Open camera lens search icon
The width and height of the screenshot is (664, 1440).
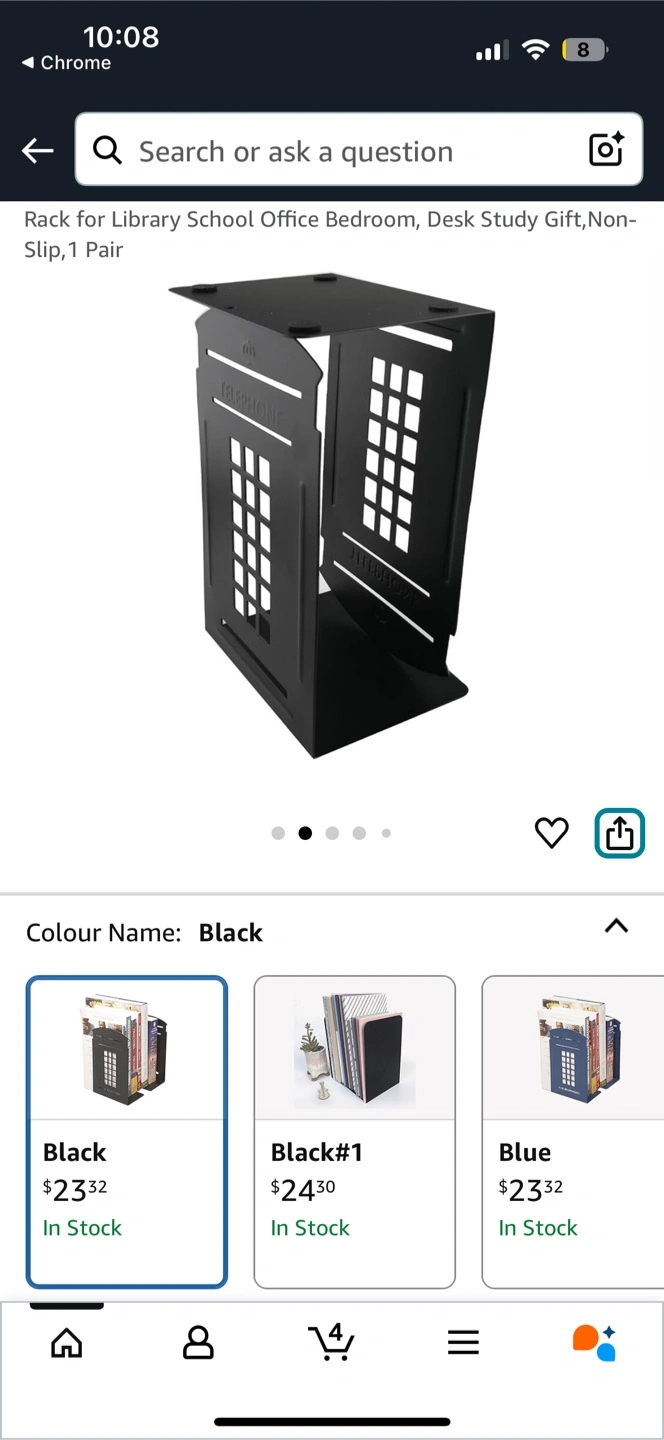click(606, 149)
